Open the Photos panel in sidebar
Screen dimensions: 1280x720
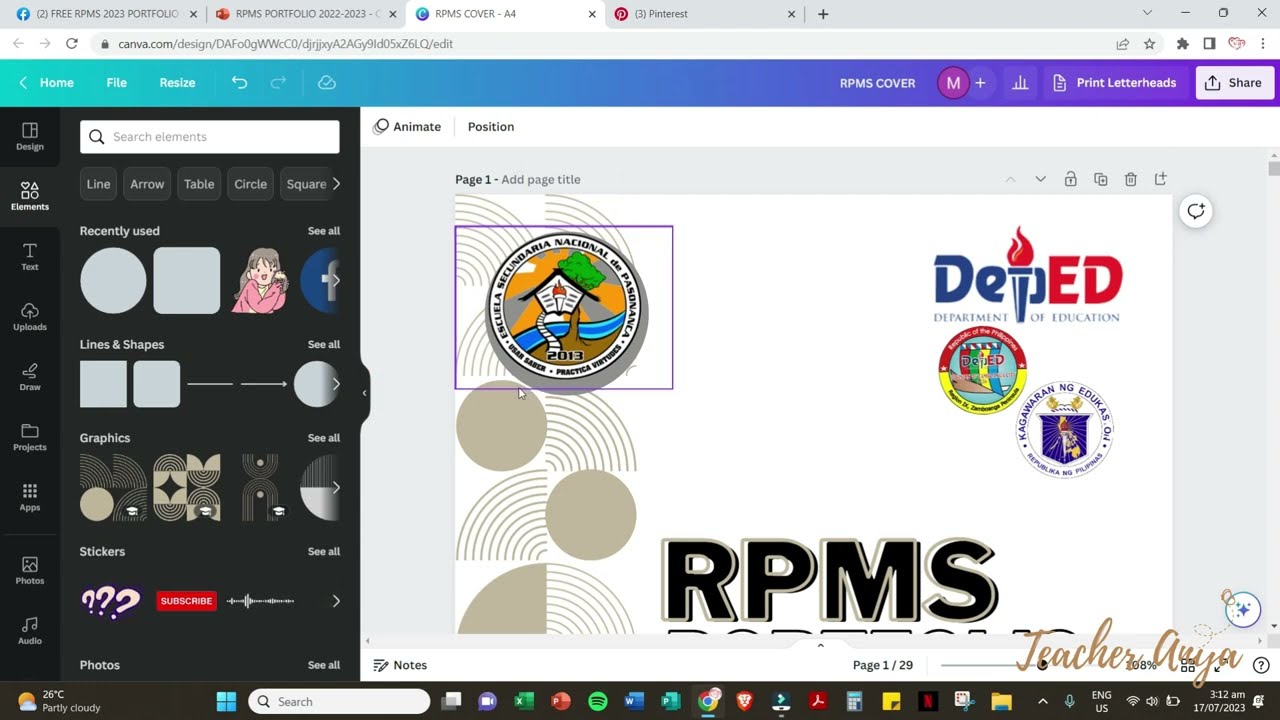[x=29, y=570]
